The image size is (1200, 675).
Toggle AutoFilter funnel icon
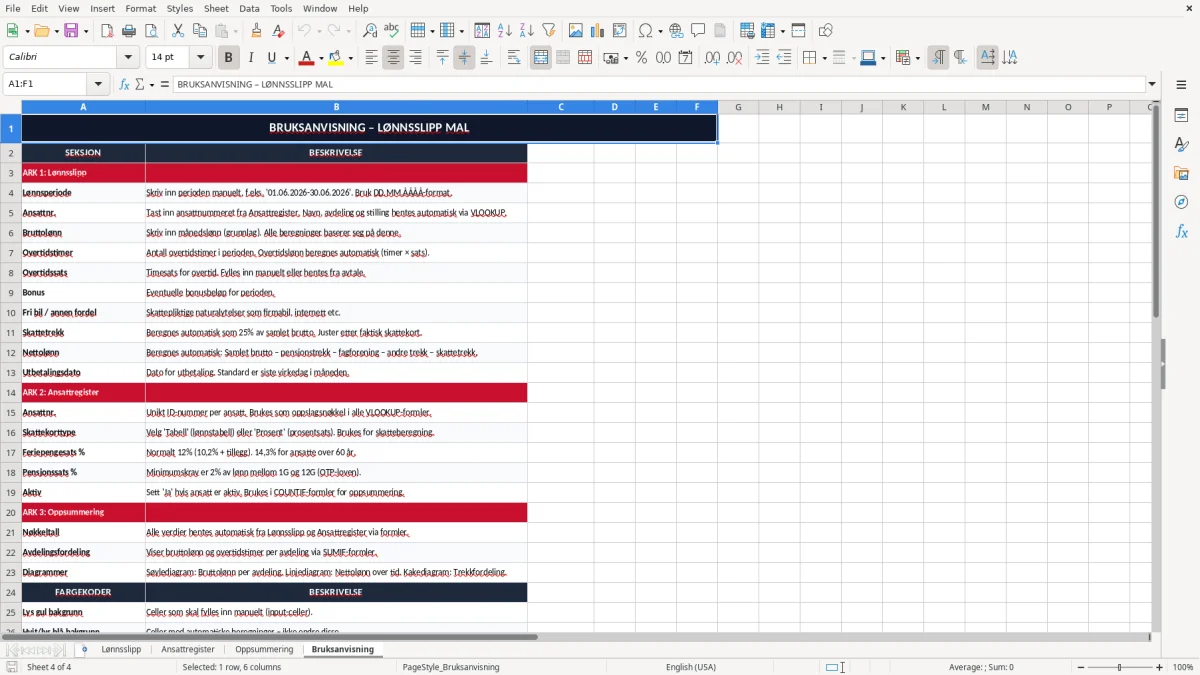549,31
